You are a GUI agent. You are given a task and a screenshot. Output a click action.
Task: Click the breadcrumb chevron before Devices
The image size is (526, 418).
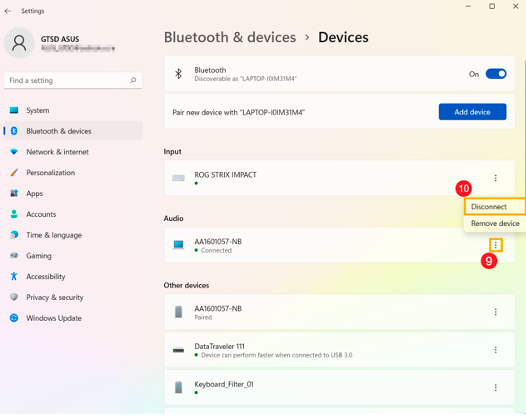307,37
